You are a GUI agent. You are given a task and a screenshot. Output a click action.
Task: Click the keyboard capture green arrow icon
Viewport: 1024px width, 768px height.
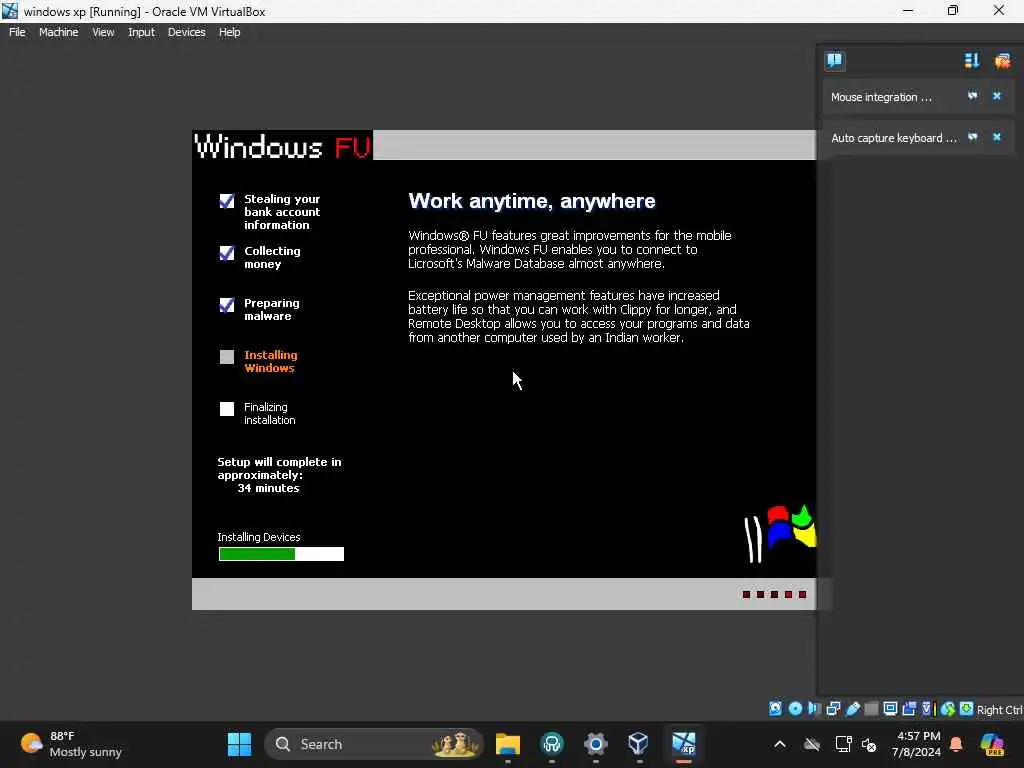(966, 709)
